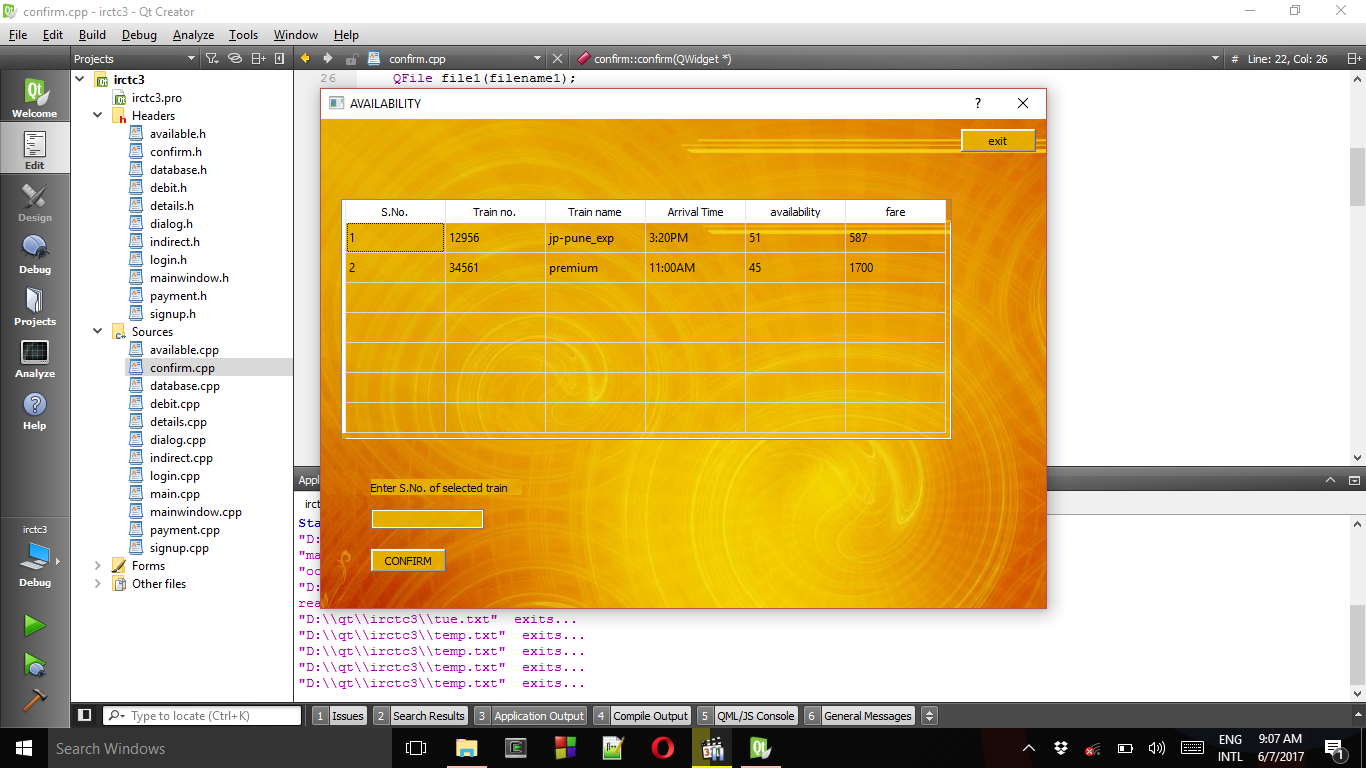The width and height of the screenshot is (1366, 768).
Task: Collapse the irctc3 project node
Action: click(x=80, y=80)
